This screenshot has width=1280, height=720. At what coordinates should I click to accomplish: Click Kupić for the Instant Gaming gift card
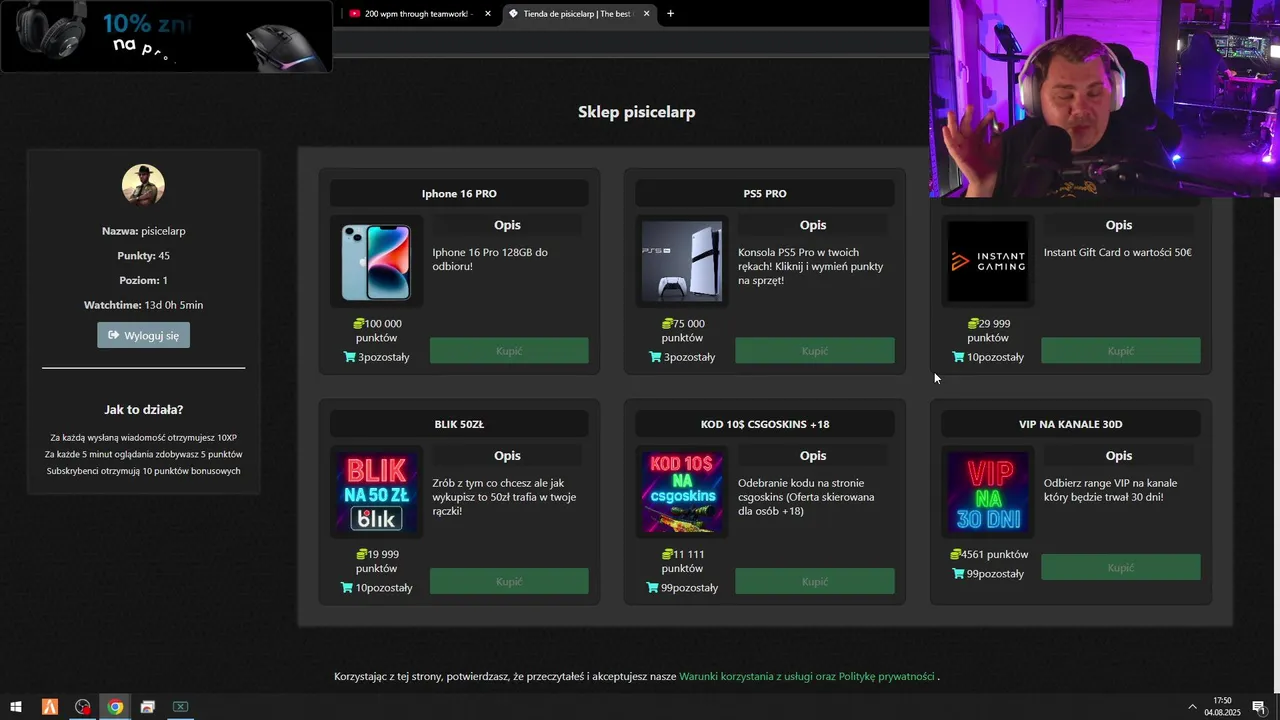click(1120, 351)
